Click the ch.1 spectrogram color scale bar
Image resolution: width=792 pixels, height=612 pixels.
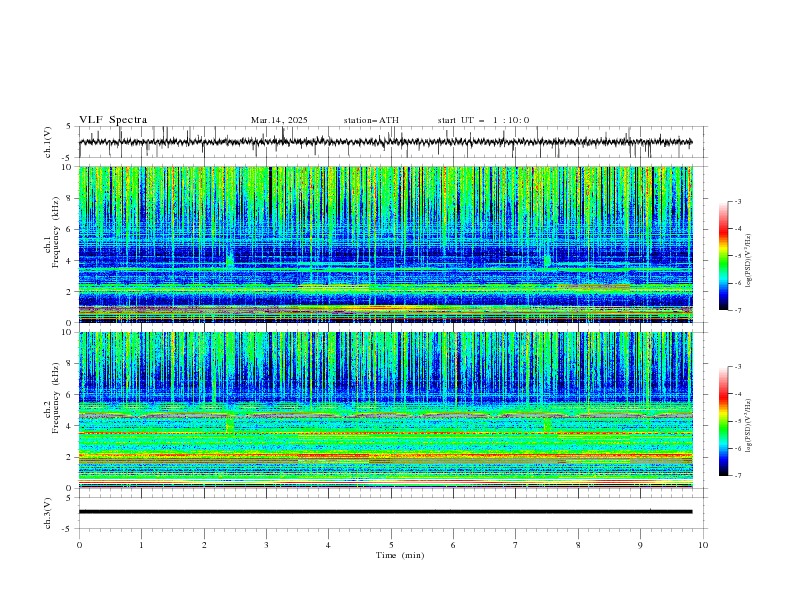(x=723, y=256)
